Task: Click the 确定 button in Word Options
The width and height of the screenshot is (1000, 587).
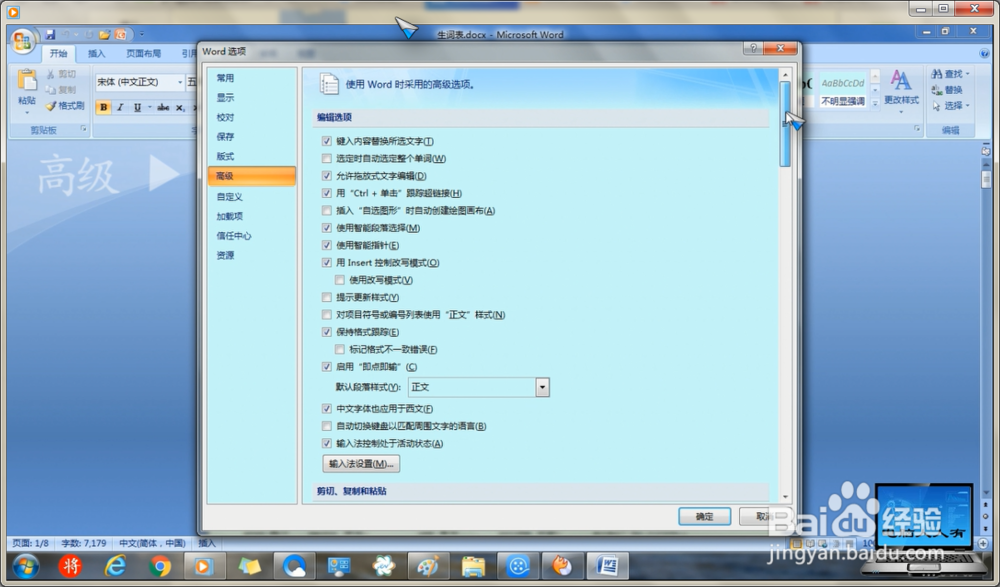Action: coord(704,516)
